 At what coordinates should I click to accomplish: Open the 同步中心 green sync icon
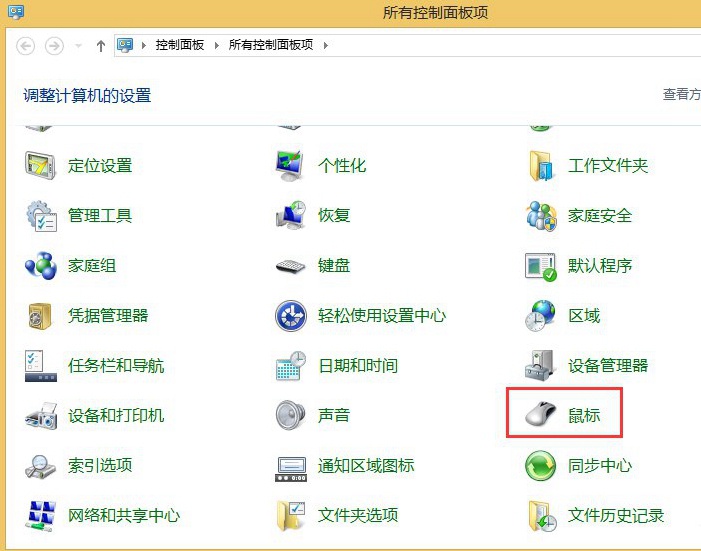point(541,466)
